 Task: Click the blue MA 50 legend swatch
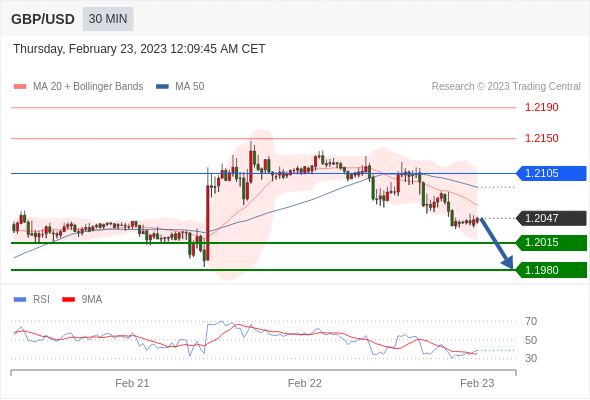point(162,87)
